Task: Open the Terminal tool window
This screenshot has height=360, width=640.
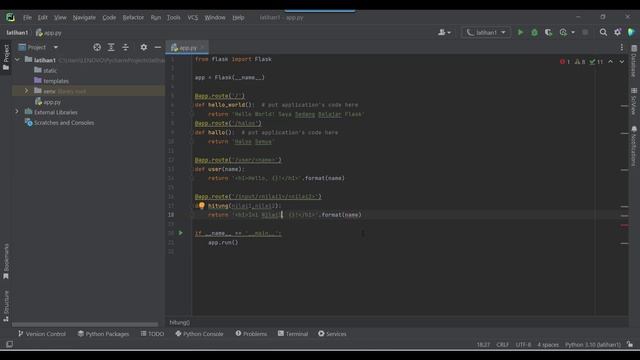Action: pos(293,334)
